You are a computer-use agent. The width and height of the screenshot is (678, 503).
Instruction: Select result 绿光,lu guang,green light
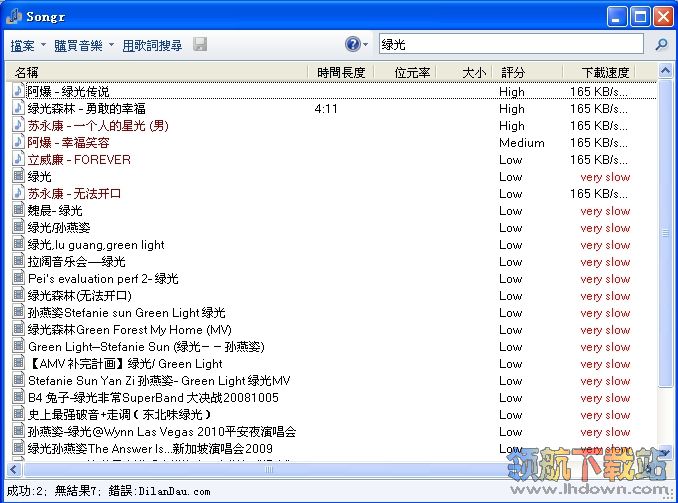pos(96,245)
